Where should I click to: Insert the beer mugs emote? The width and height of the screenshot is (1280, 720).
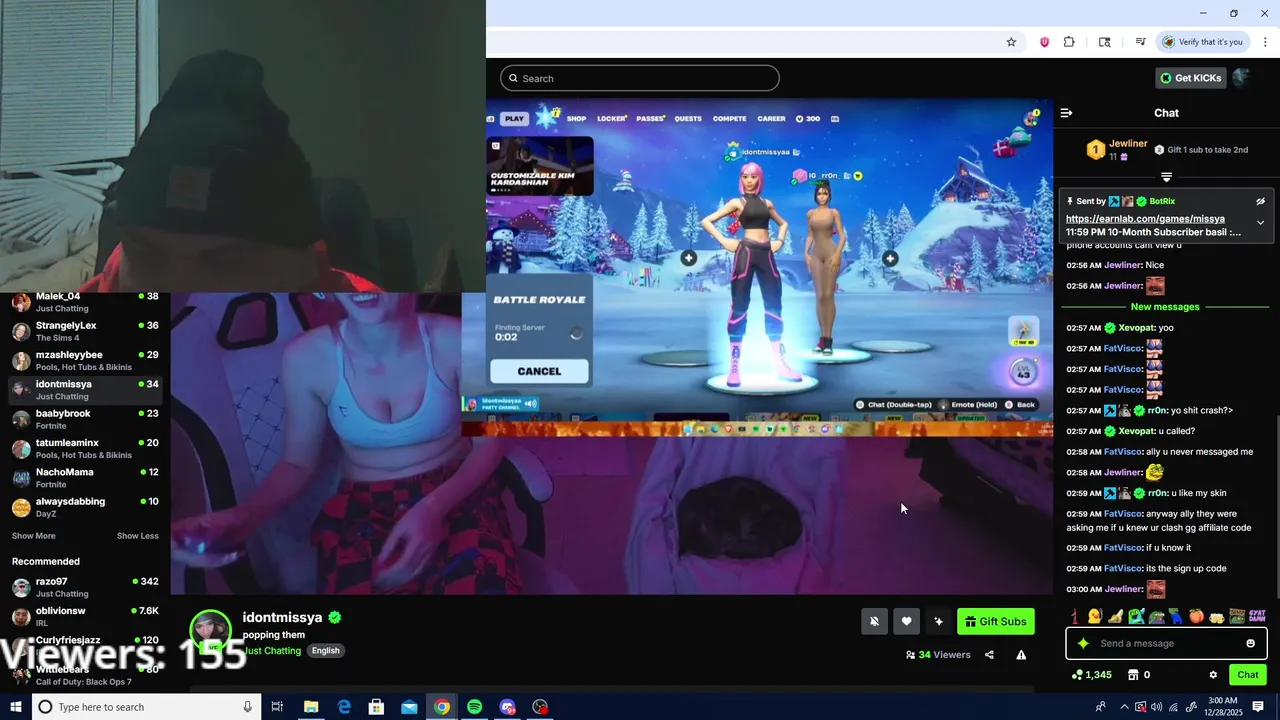coord(1217,617)
